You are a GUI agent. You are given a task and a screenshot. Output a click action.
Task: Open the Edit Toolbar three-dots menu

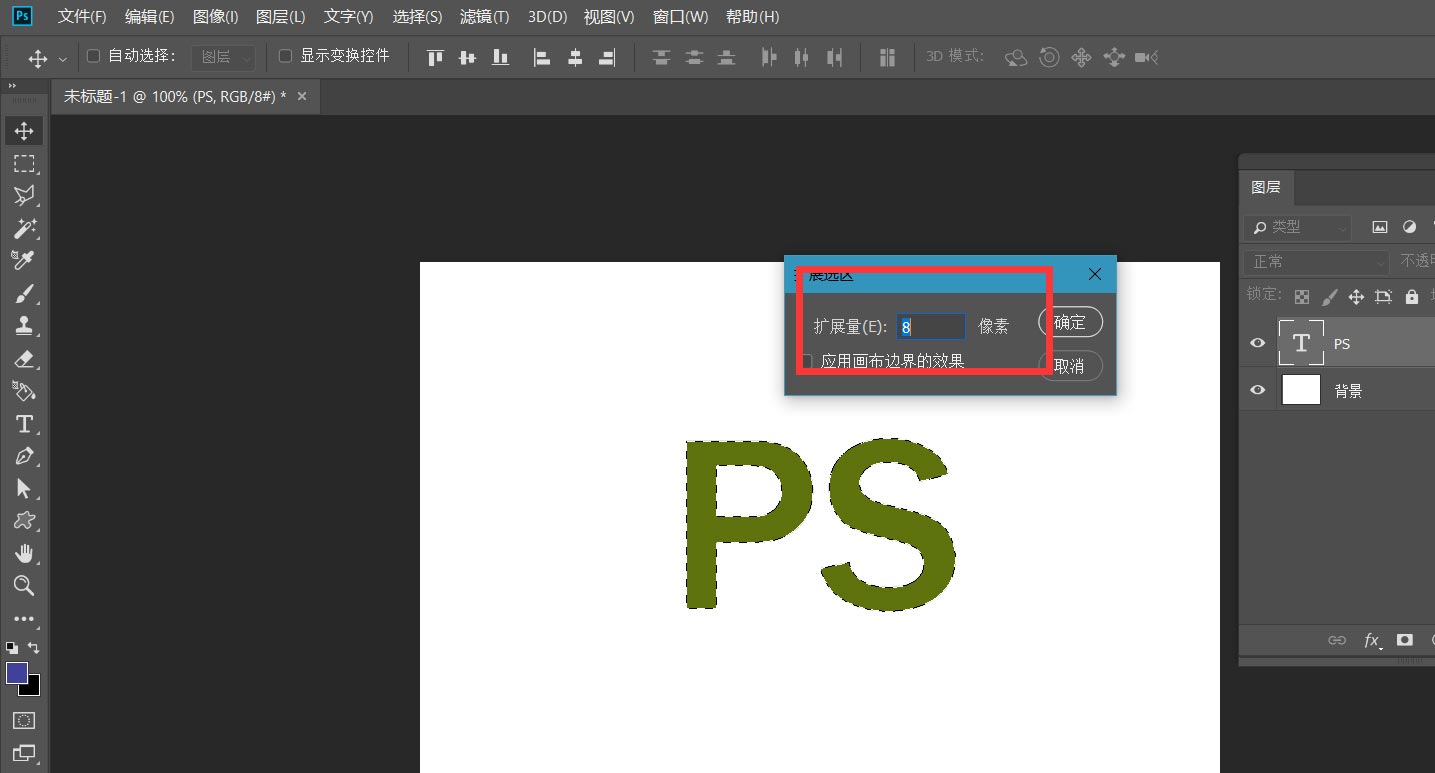click(x=24, y=619)
